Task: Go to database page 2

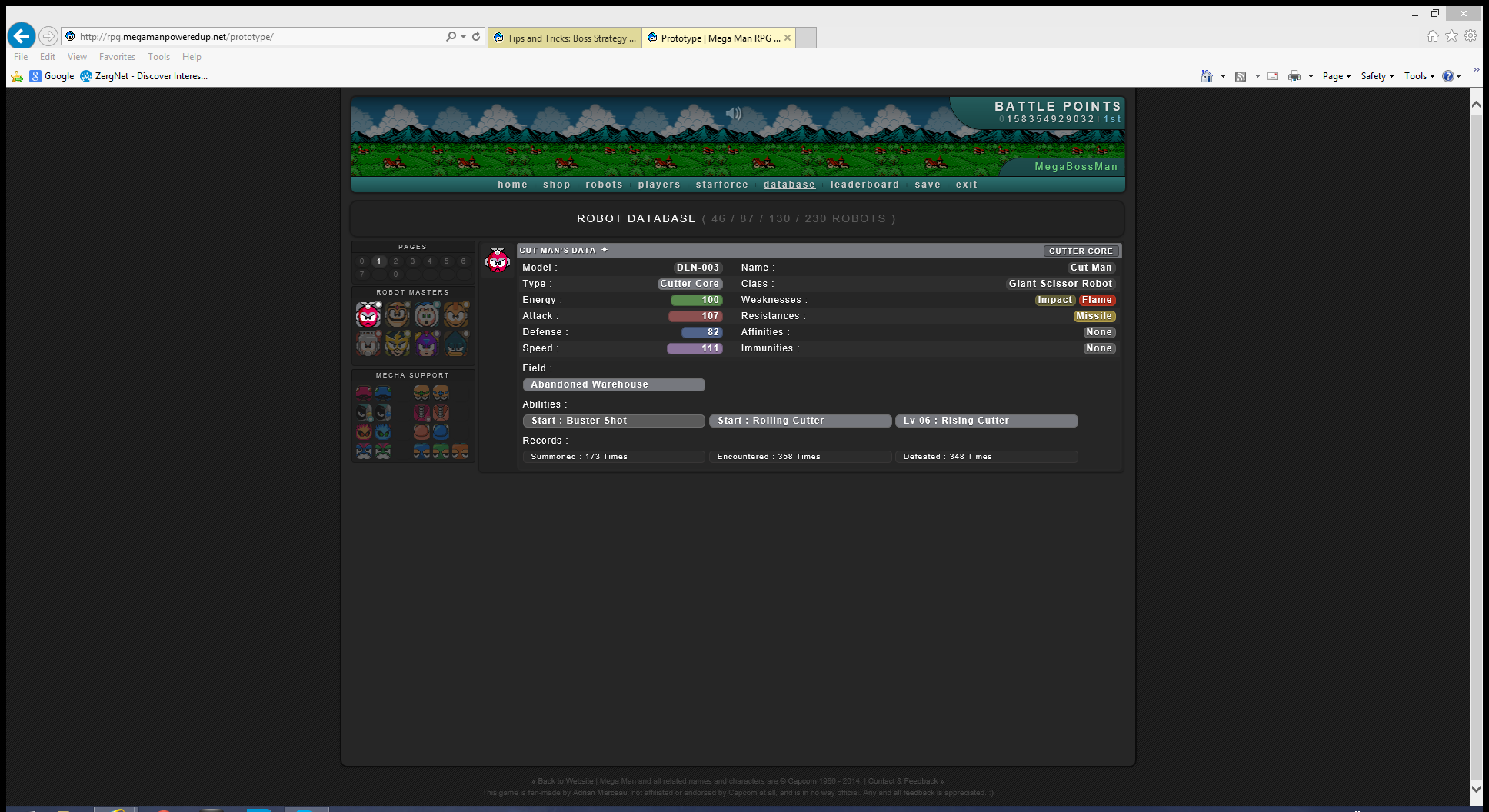Action: pos(396,261)
